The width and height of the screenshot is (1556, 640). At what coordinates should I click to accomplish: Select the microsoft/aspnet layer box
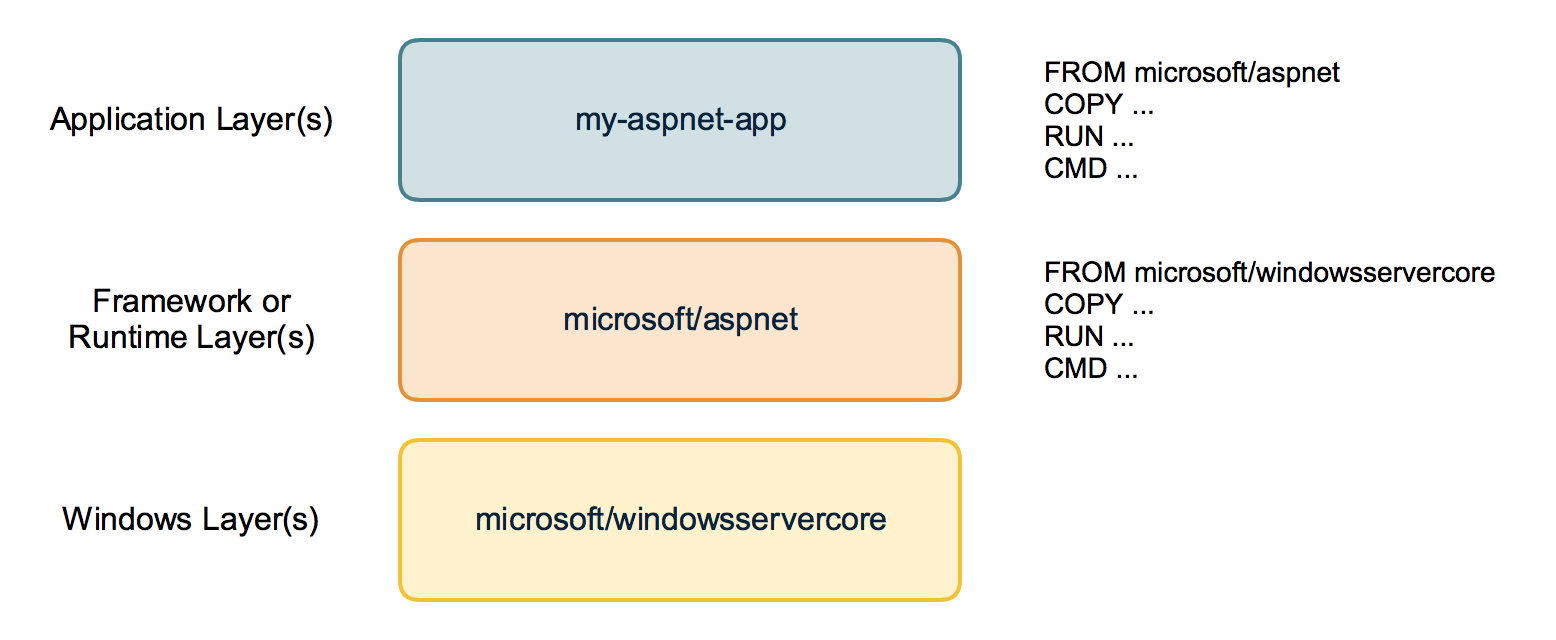pyautogui.click(x=680, y=320)
